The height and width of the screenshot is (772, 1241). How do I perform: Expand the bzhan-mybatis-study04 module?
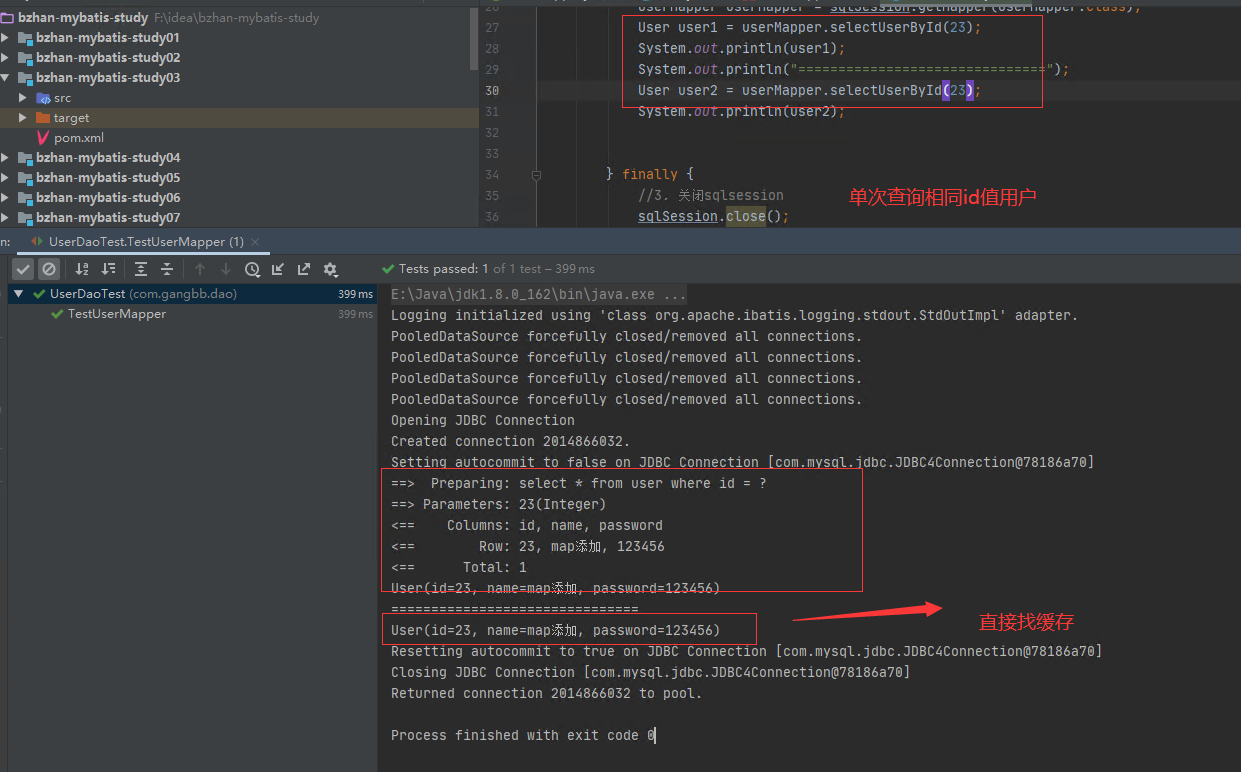pos(6,158)
